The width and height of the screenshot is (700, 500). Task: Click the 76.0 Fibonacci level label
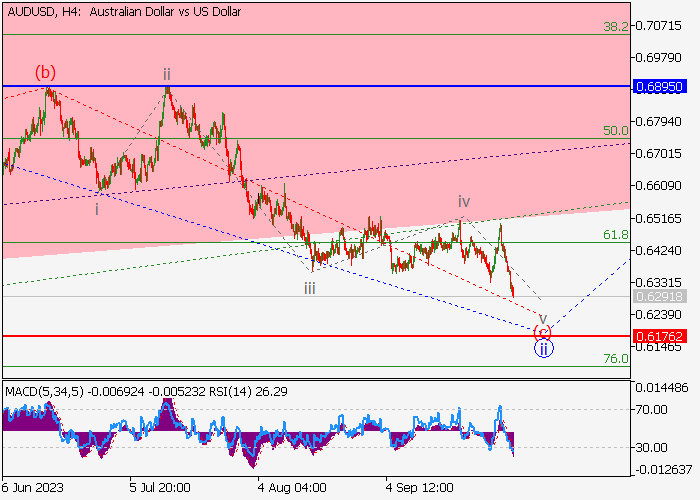pyautogui.click(x=616, y=358)
